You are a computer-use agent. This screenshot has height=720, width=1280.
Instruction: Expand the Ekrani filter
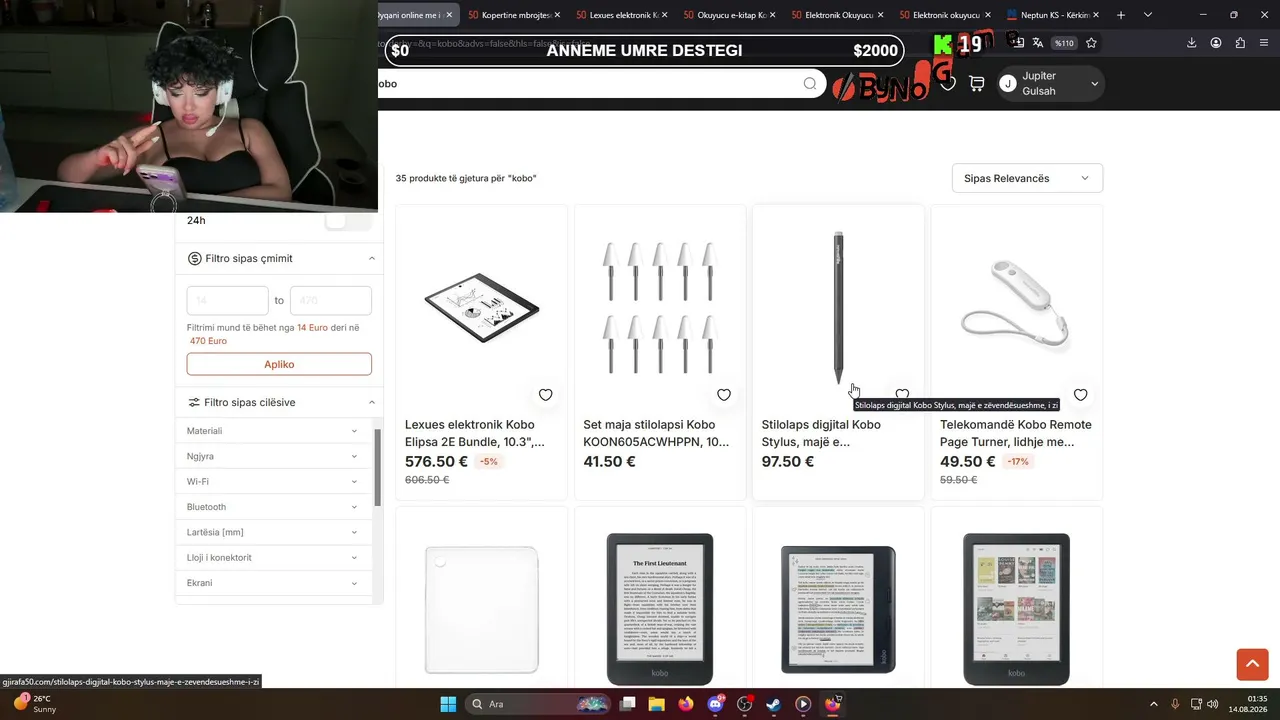coord(272,583)
